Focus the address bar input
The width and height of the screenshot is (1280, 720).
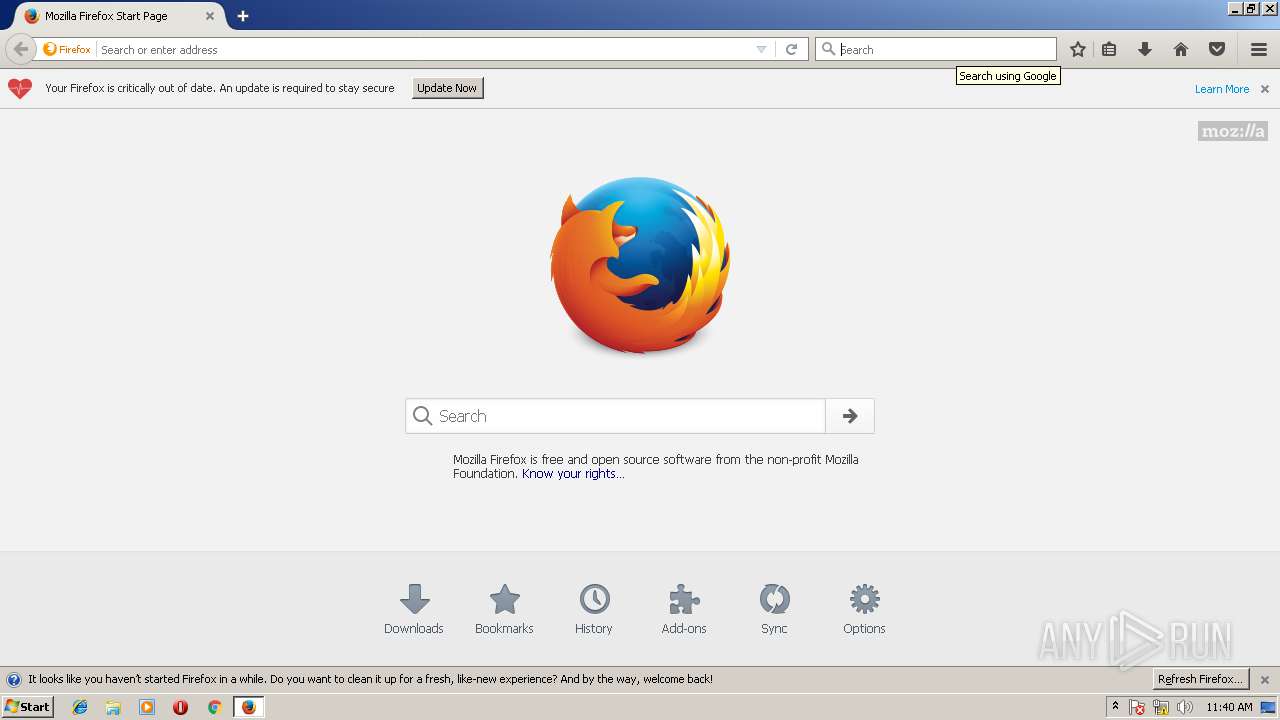pos(425,49)
